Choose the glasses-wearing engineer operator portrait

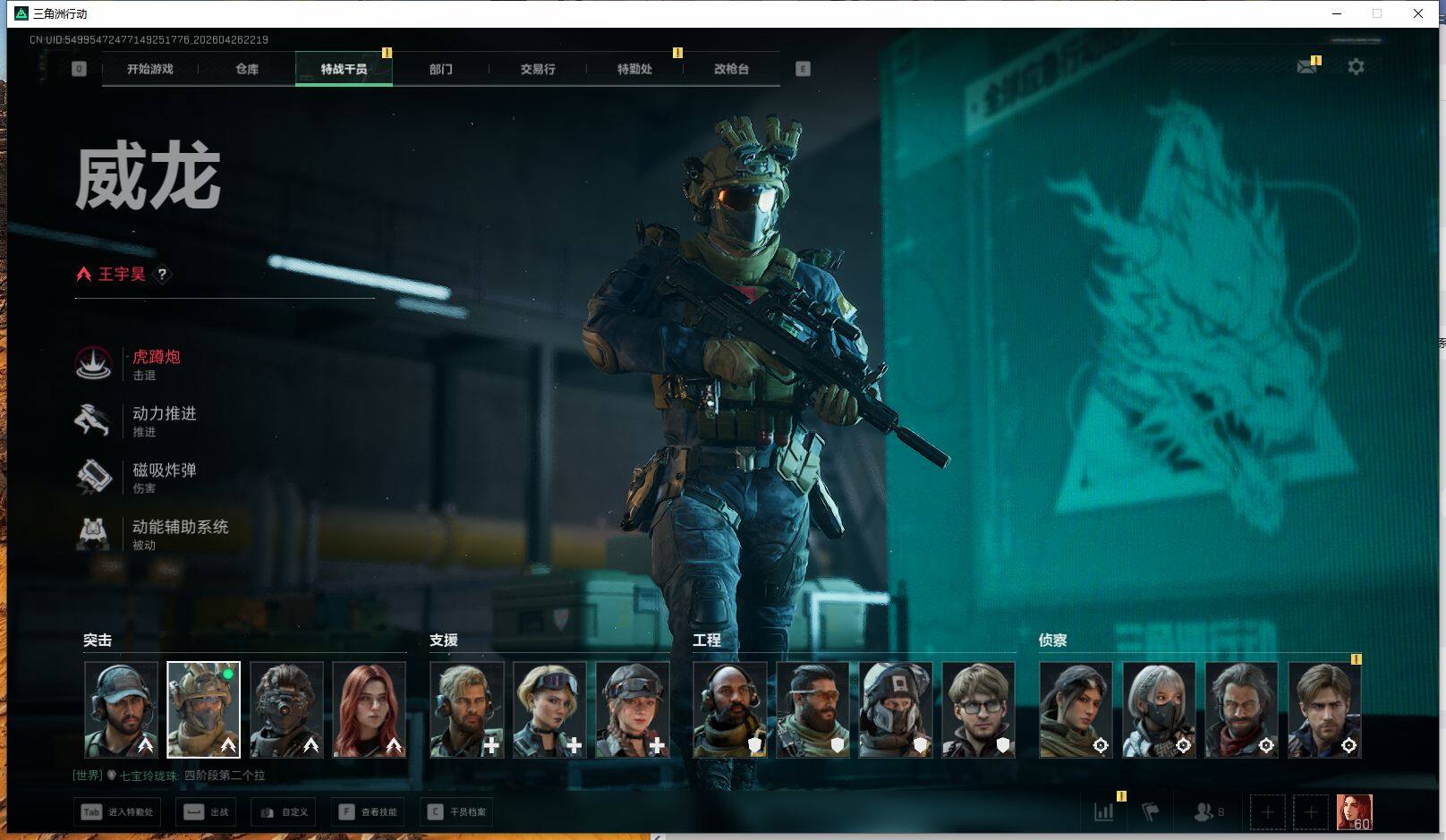click(x=978, y=709)
